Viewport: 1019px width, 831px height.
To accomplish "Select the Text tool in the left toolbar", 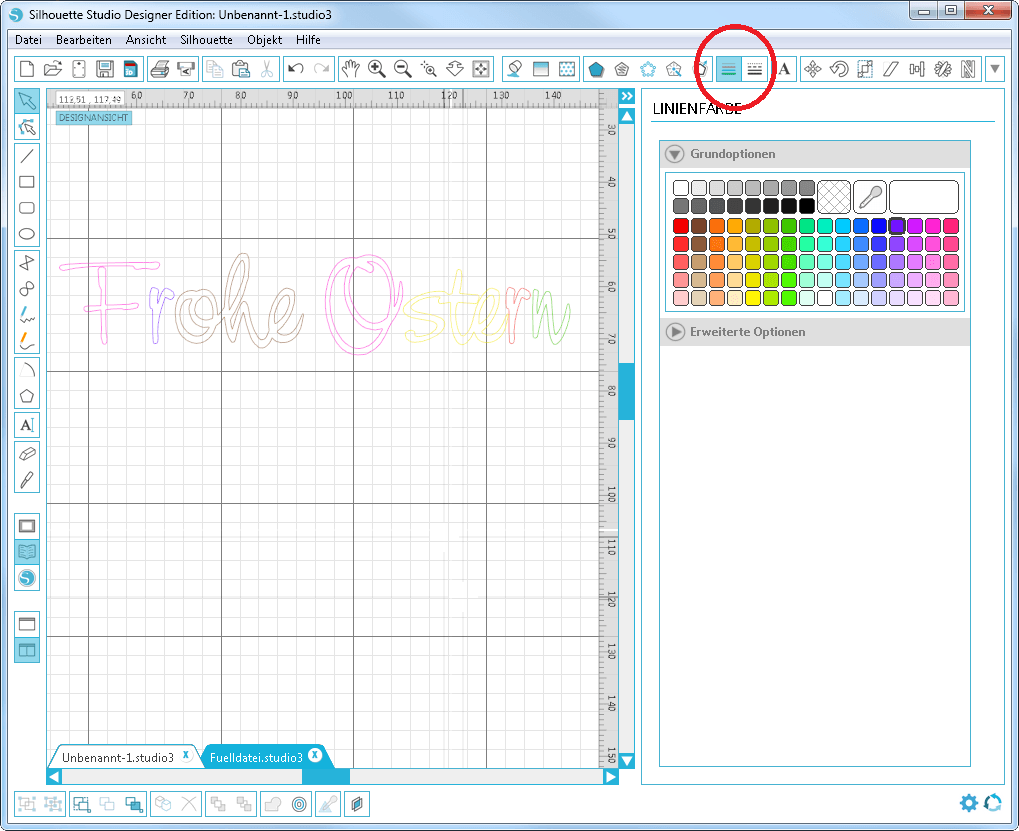I will (26, 425).
